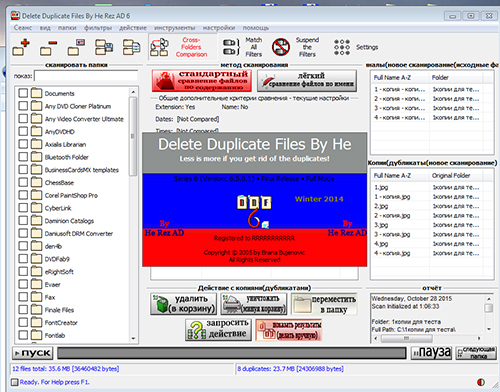Image resolution: width=500 pixels, height=392 pixels.
Task: Click folder list scroll up arrow
Action: [133, 92]
